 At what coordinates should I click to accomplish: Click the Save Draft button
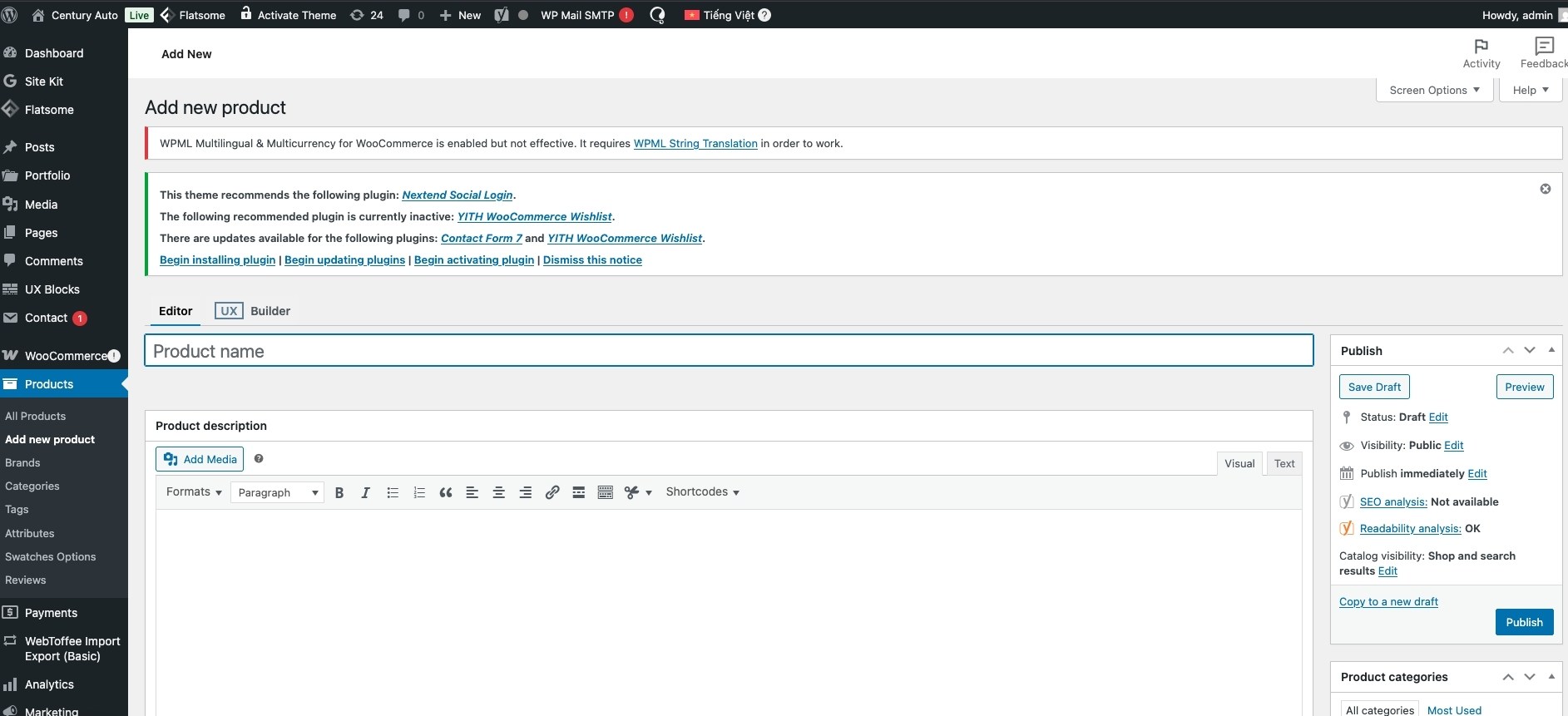[1374, 387]
